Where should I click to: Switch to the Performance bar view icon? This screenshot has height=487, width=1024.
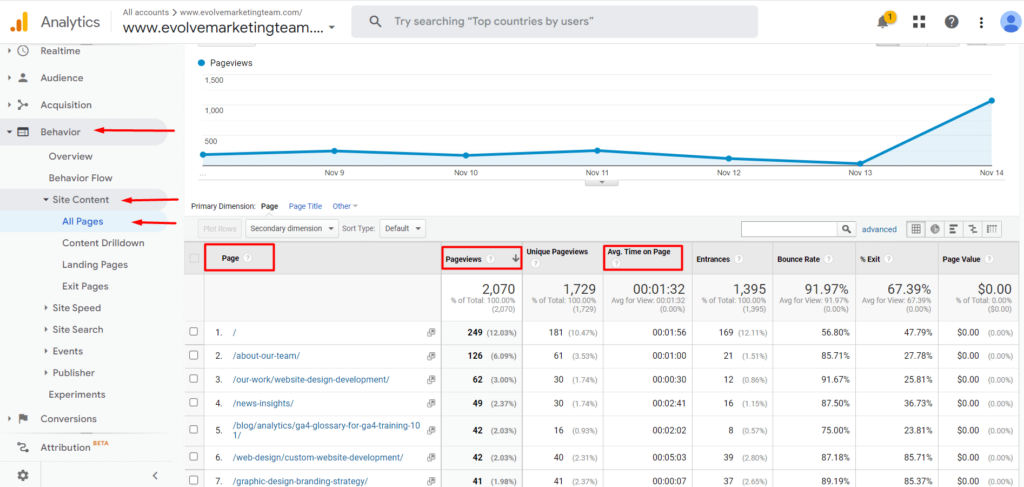point(954,229)
